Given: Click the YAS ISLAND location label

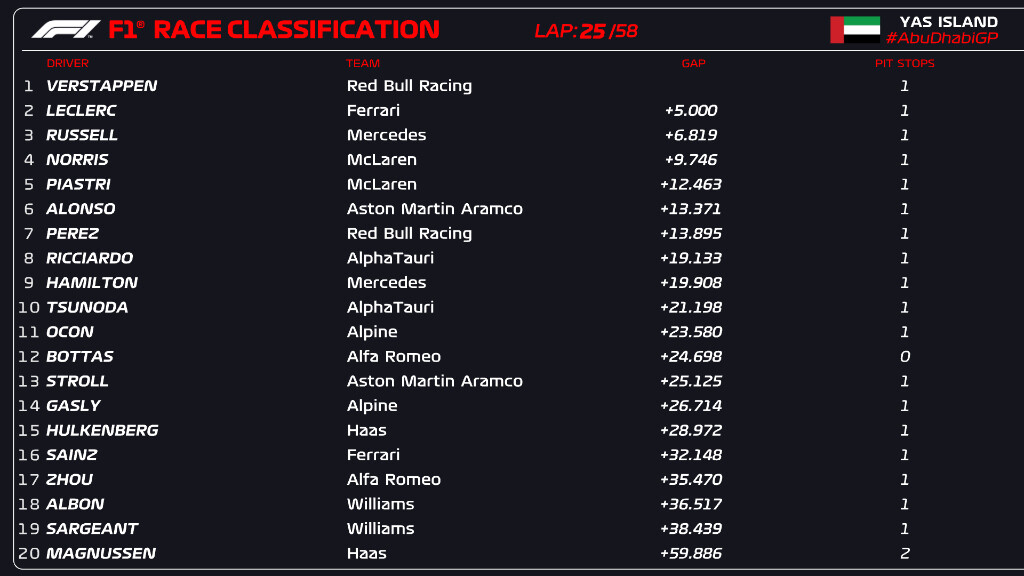Looking at the screenshot, I should pyautogui.click(x=948, y=22).
